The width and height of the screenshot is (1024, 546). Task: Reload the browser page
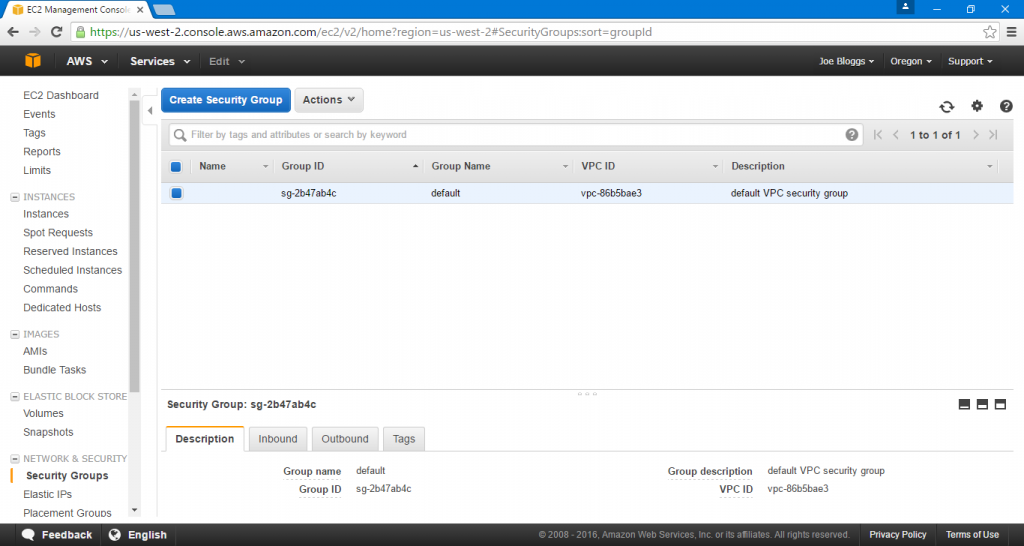57,32
